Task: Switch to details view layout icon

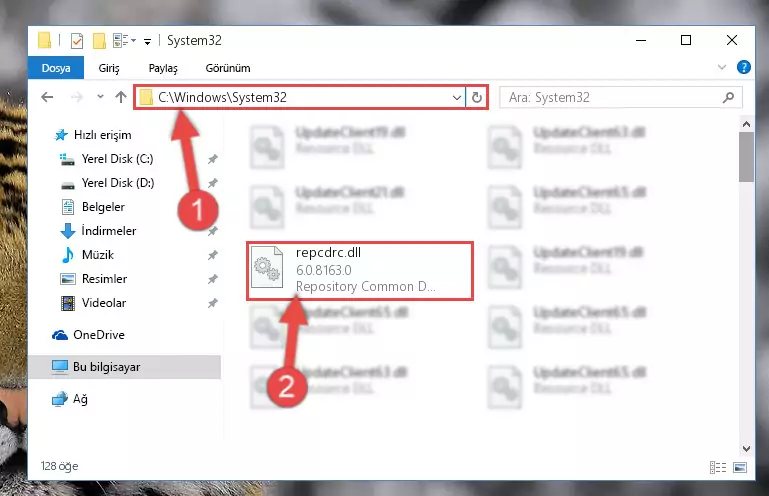Action: [x=718, y=468]
